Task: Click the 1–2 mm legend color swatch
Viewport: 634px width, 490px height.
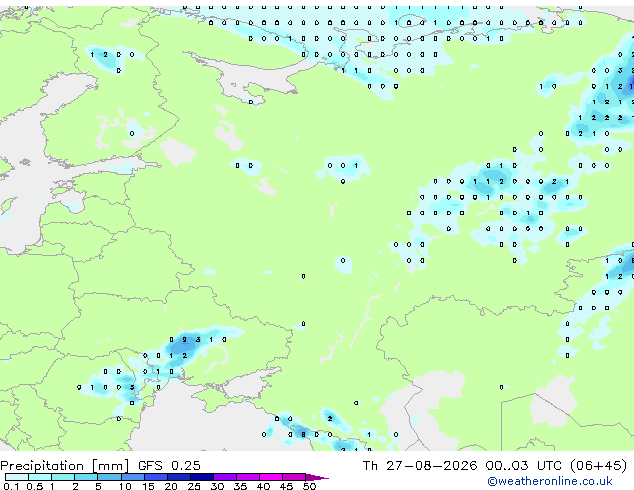Action: click(63, 477)
